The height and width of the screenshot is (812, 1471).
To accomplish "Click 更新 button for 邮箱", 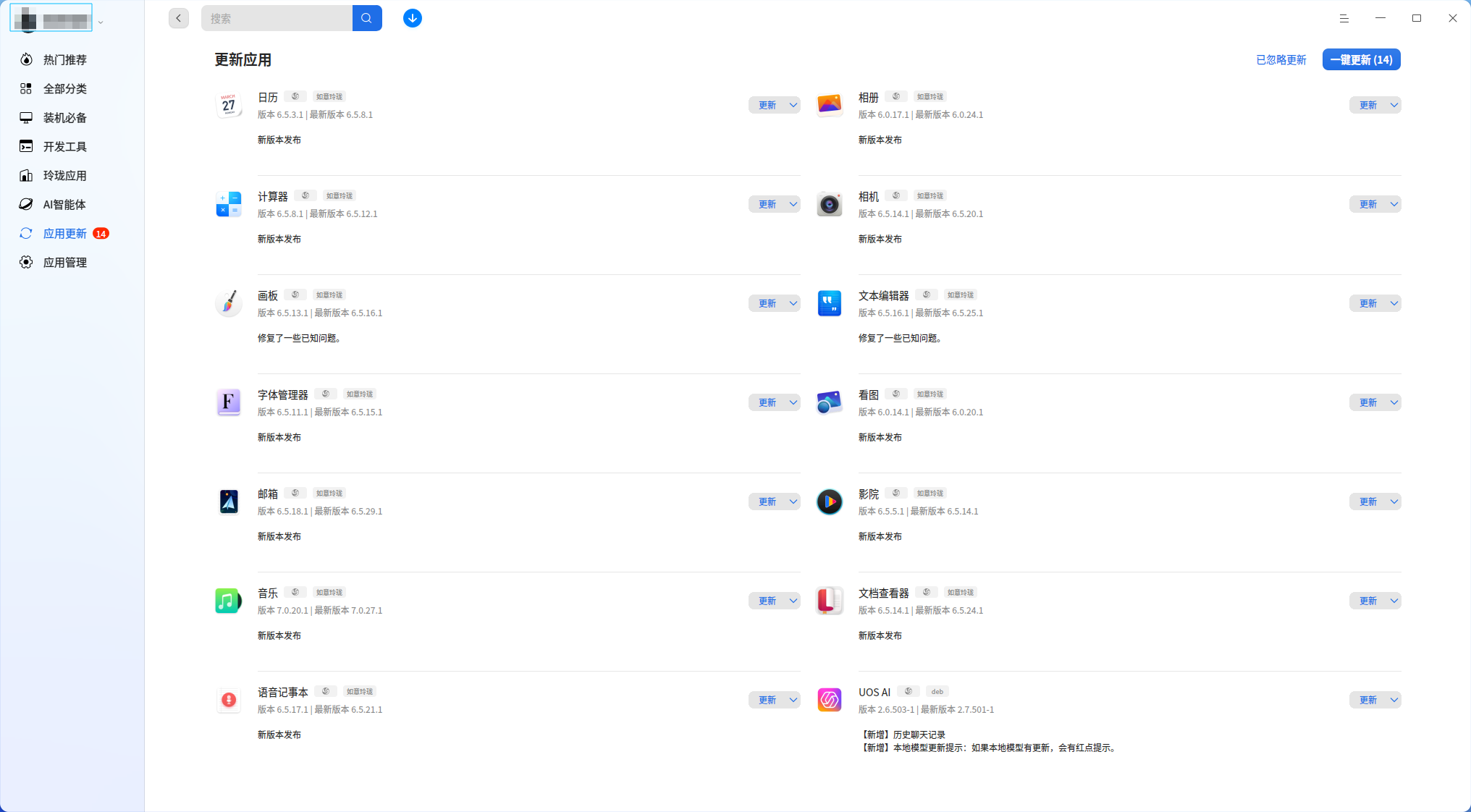I will pyautogui.click(x=767, y=502).
